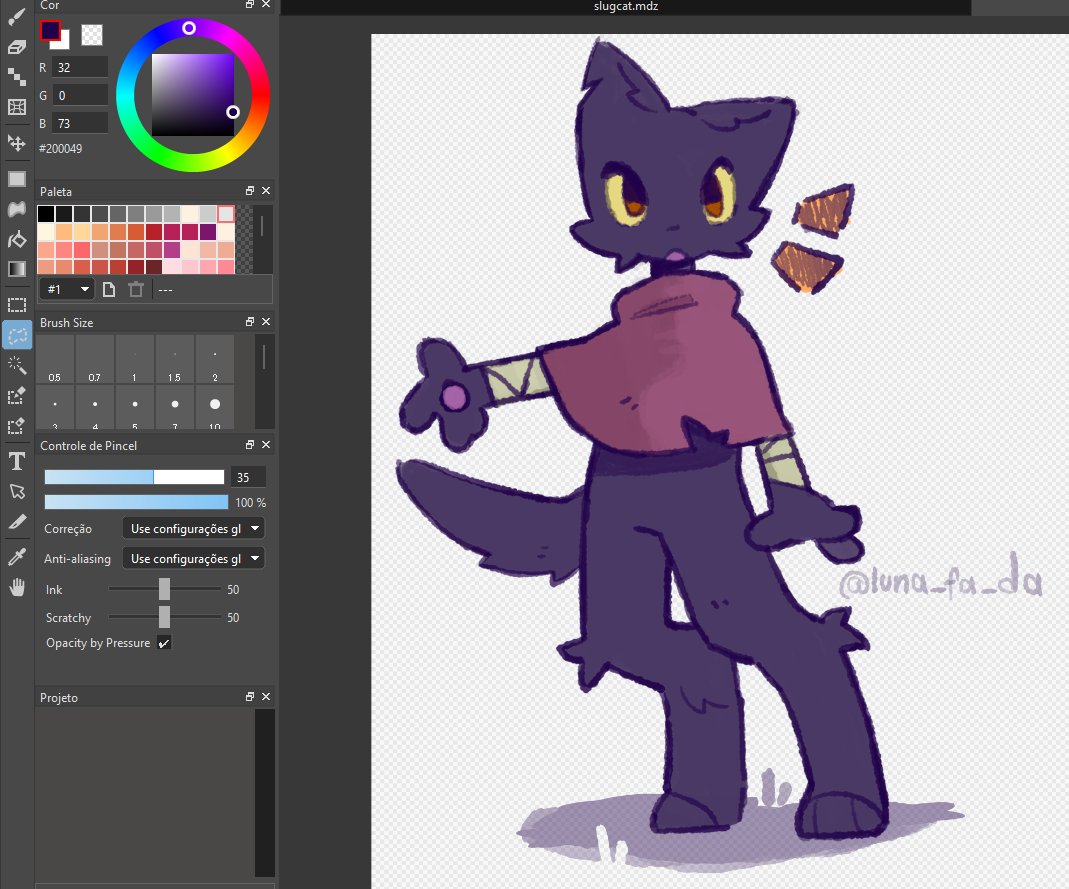This screenshot has height=889, width=1069.
Task: Click the saturation square picker handle
Action: (x=233, y=112)
